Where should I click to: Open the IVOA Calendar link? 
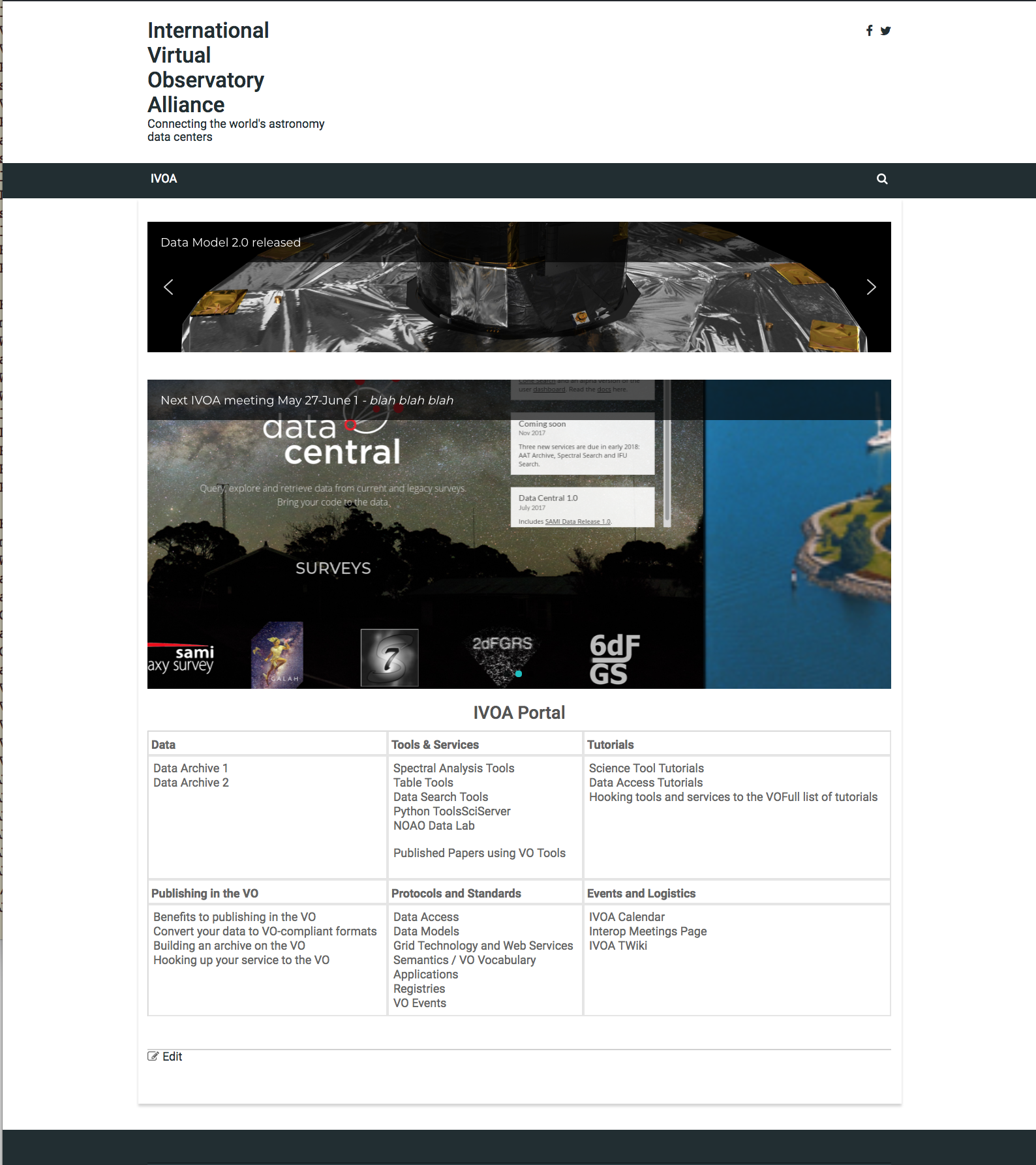tap(626, 917)
